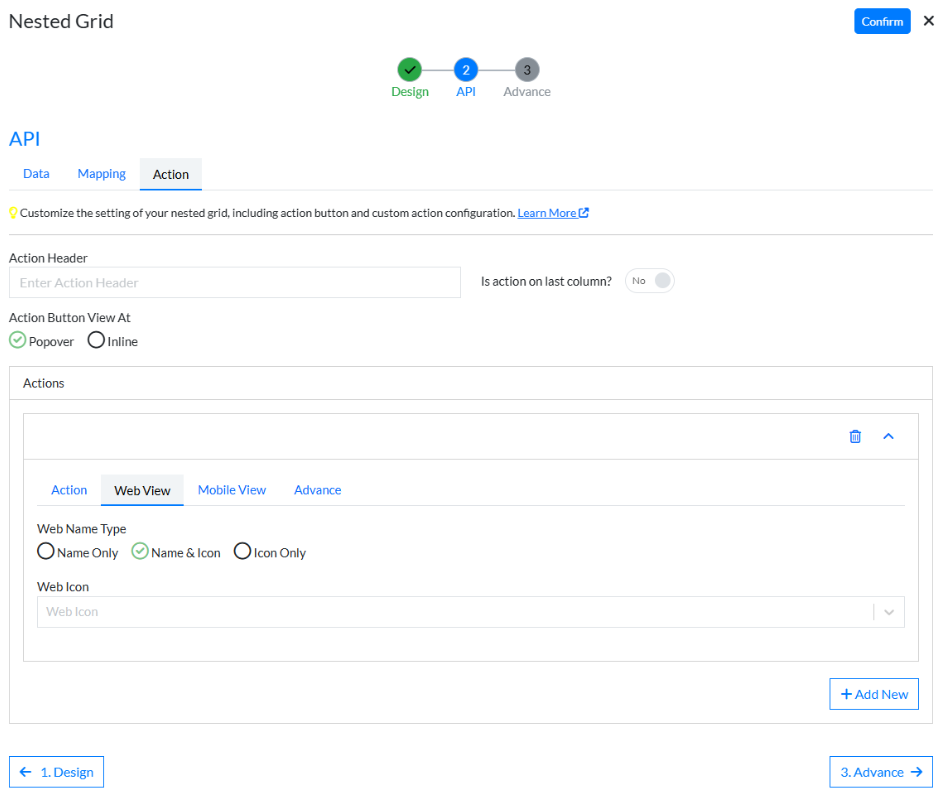The image size is (942, 795).
Task: Click the green Design step circle
Action: coord(409,70)
